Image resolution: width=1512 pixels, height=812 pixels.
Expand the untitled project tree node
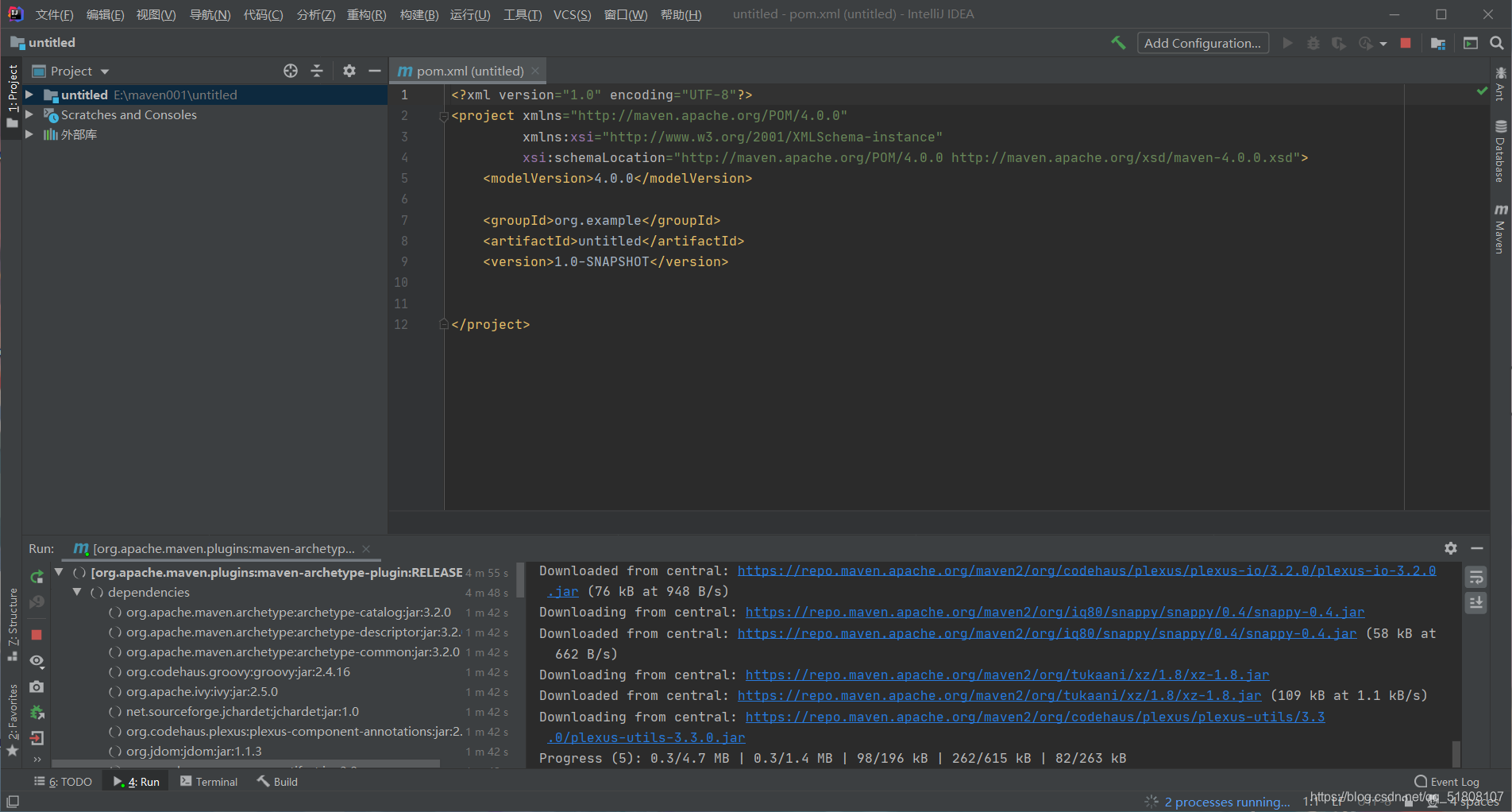tap(29, 95)
